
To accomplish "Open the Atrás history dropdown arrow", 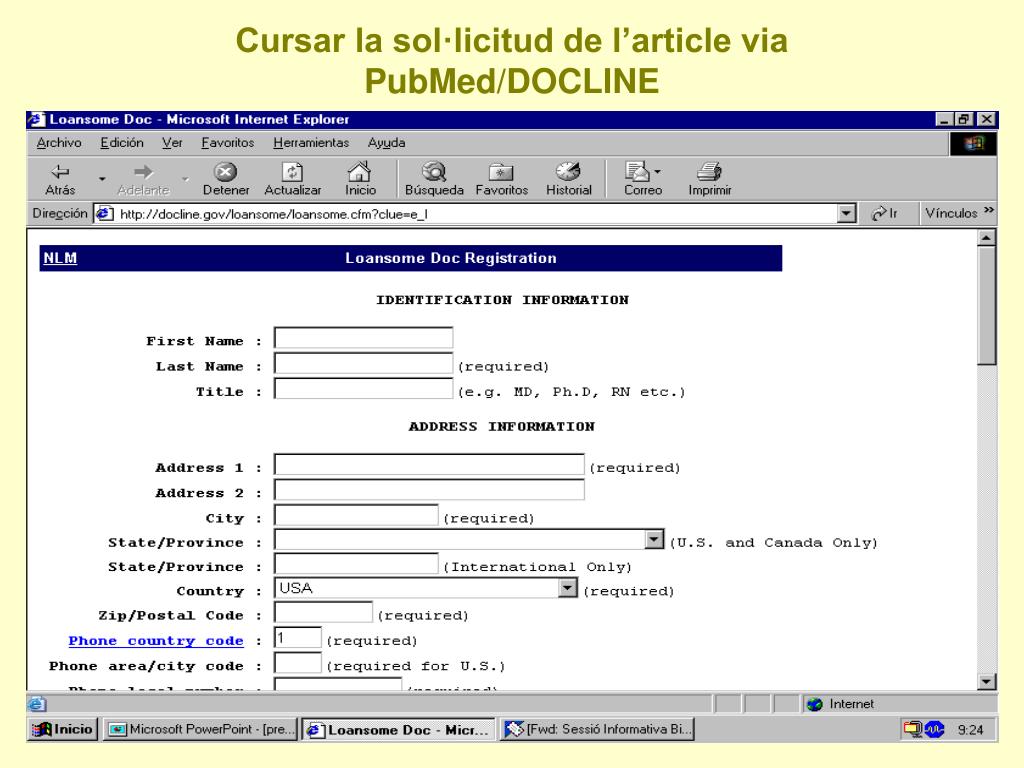I will pyautogui.click(x=102, y=178).
